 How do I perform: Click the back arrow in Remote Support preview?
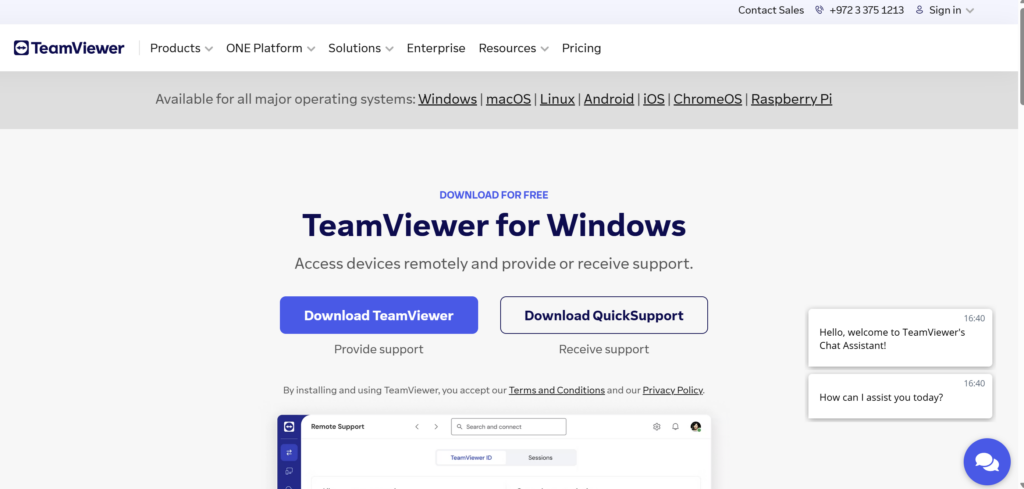coord(417,426)
